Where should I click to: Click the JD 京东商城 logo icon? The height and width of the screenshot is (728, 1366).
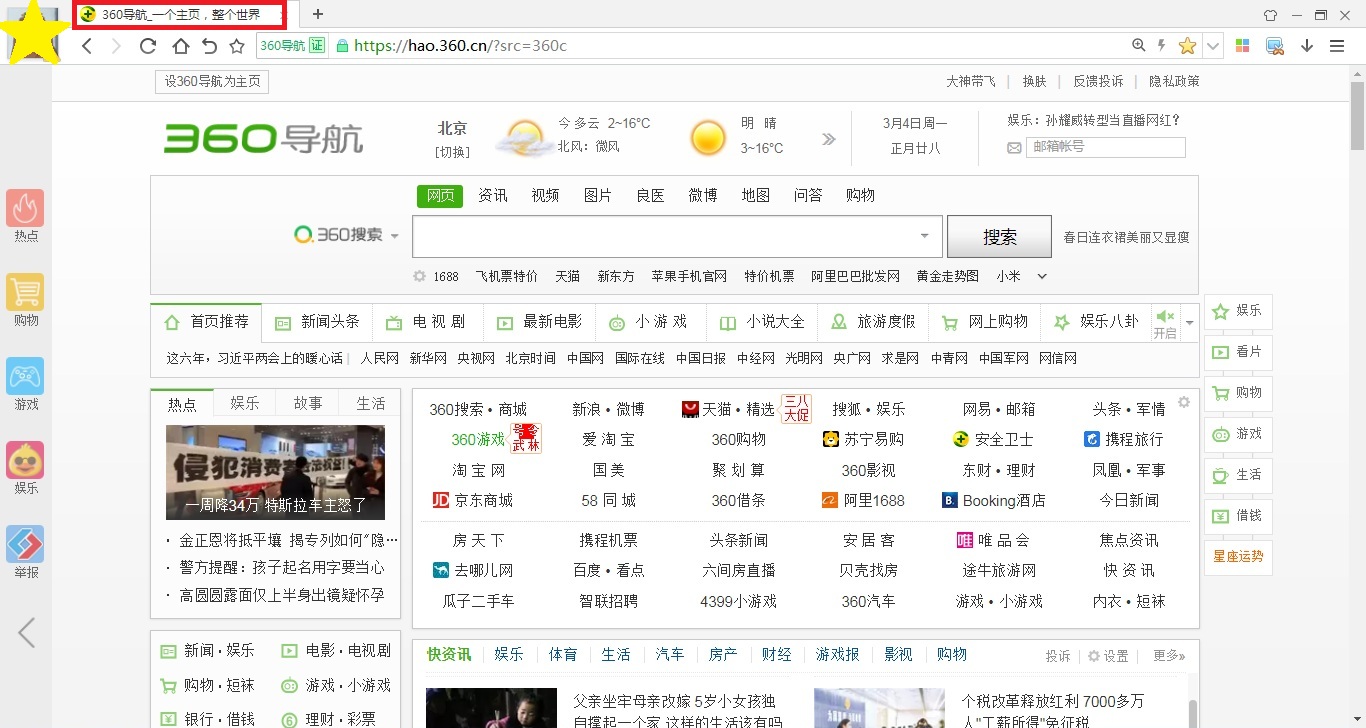(x=440, y=500)
